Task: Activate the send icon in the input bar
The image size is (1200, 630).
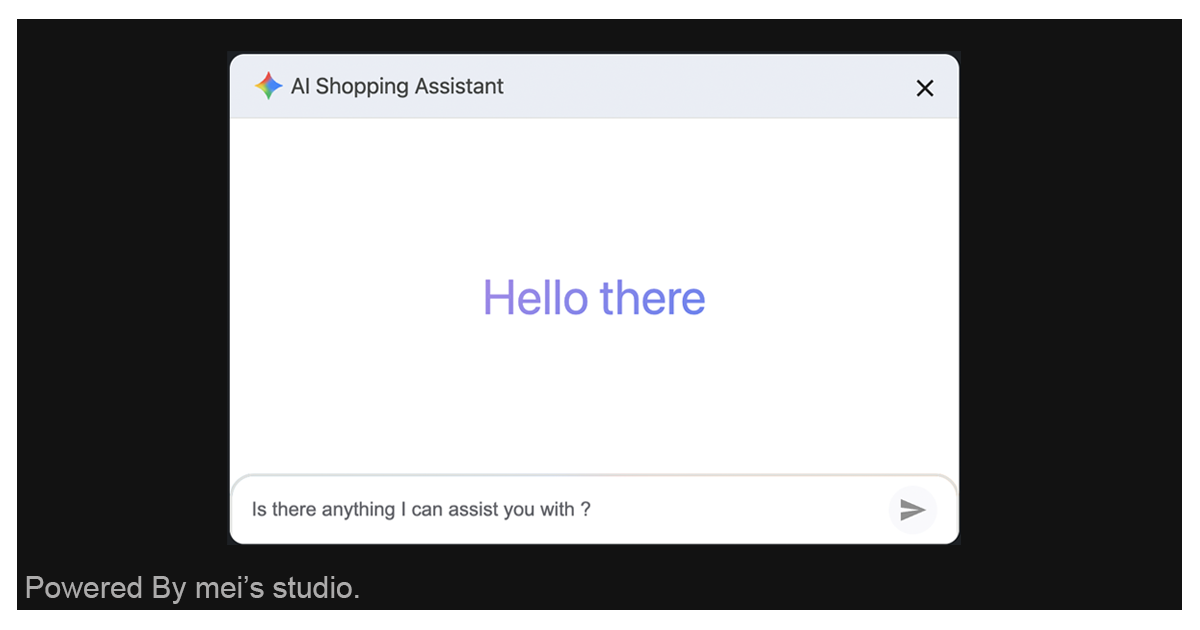Action: click(x=912, y=510)
